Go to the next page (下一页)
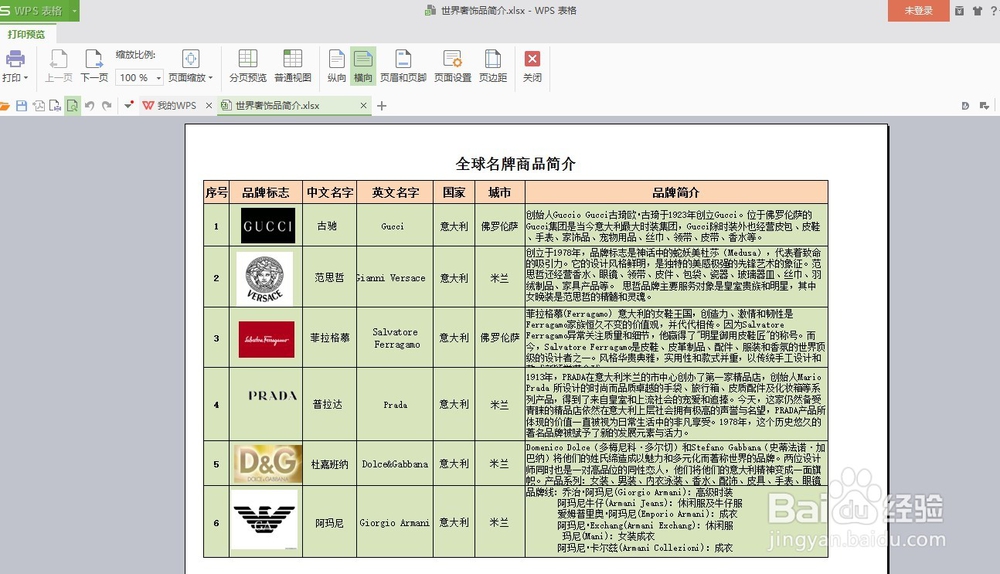The height and width of the screenshot is (574, 1000). coord(94,66)
